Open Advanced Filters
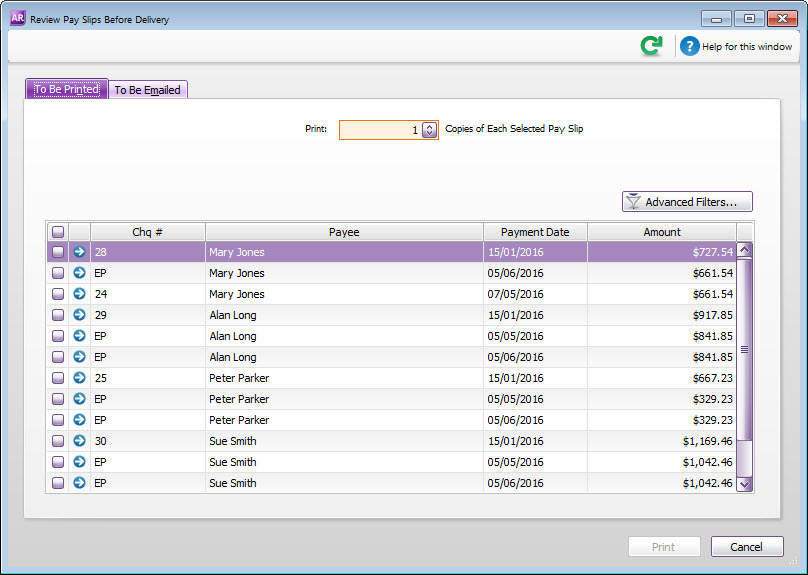This screenshot has width=808, height=575. coord(687,202)
